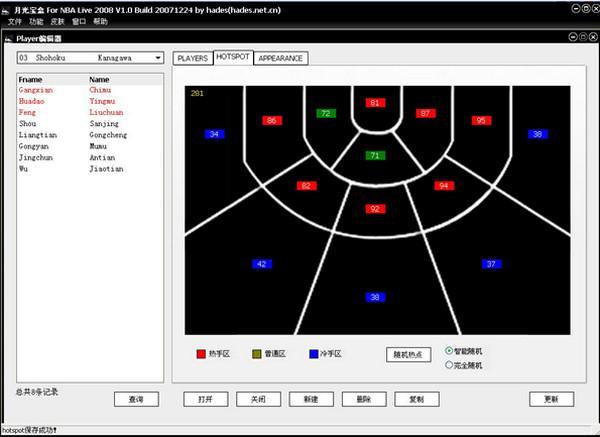The width and height of the screenshot is (600, 437).
Task: Click the 打开 button
Action: point(205,399)
